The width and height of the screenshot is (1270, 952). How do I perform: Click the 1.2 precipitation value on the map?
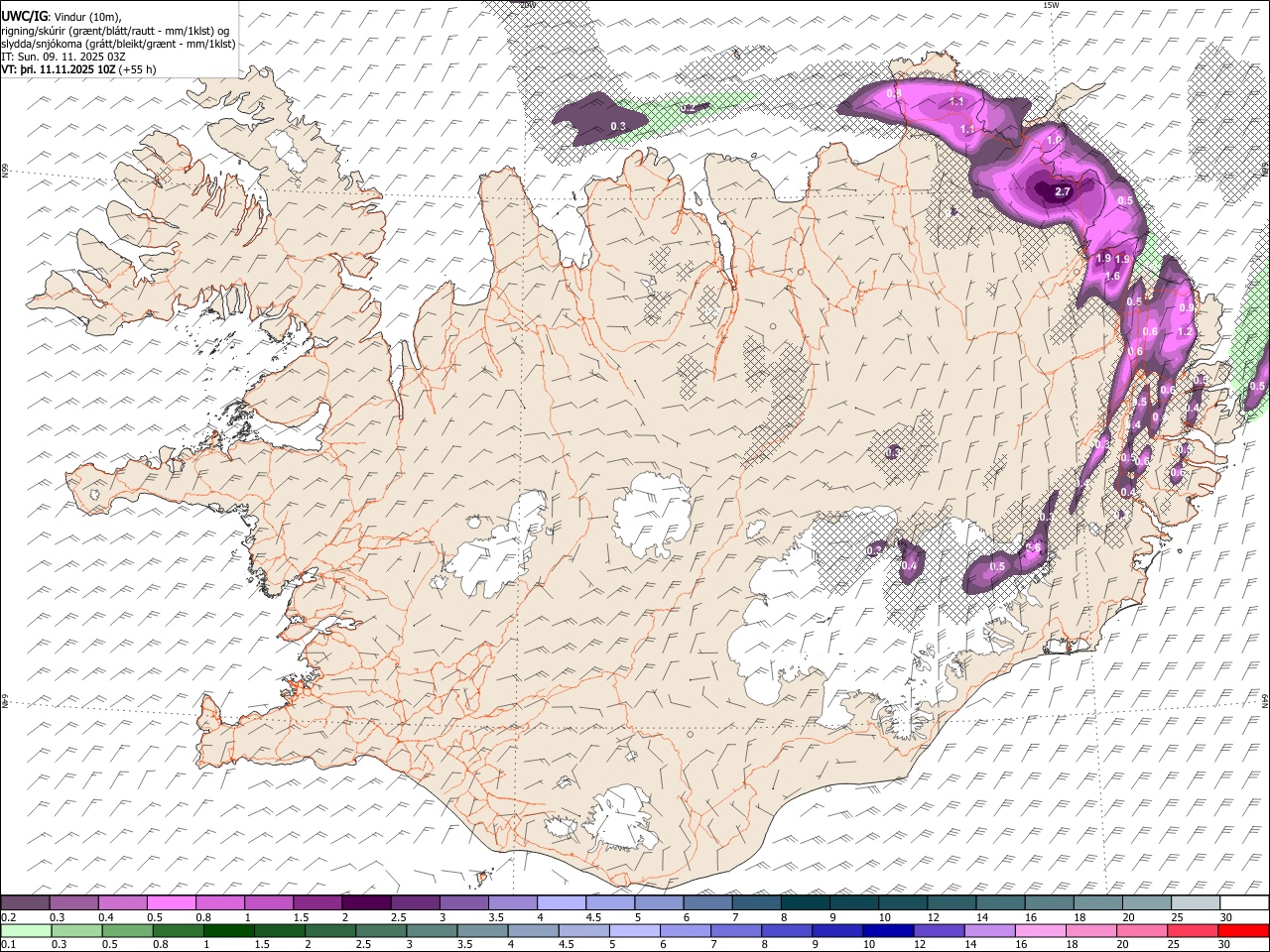(x=1184, y=332)
